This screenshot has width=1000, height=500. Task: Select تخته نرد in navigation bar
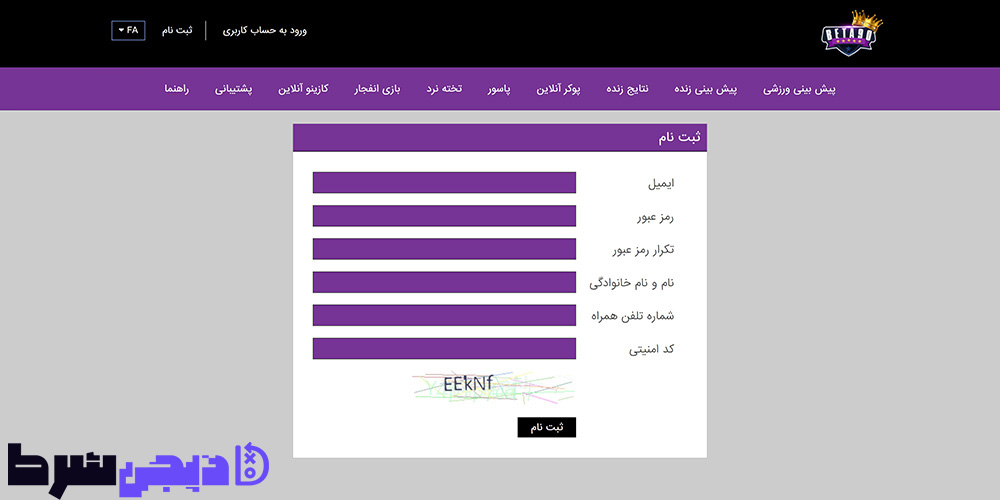pos(445,89)
